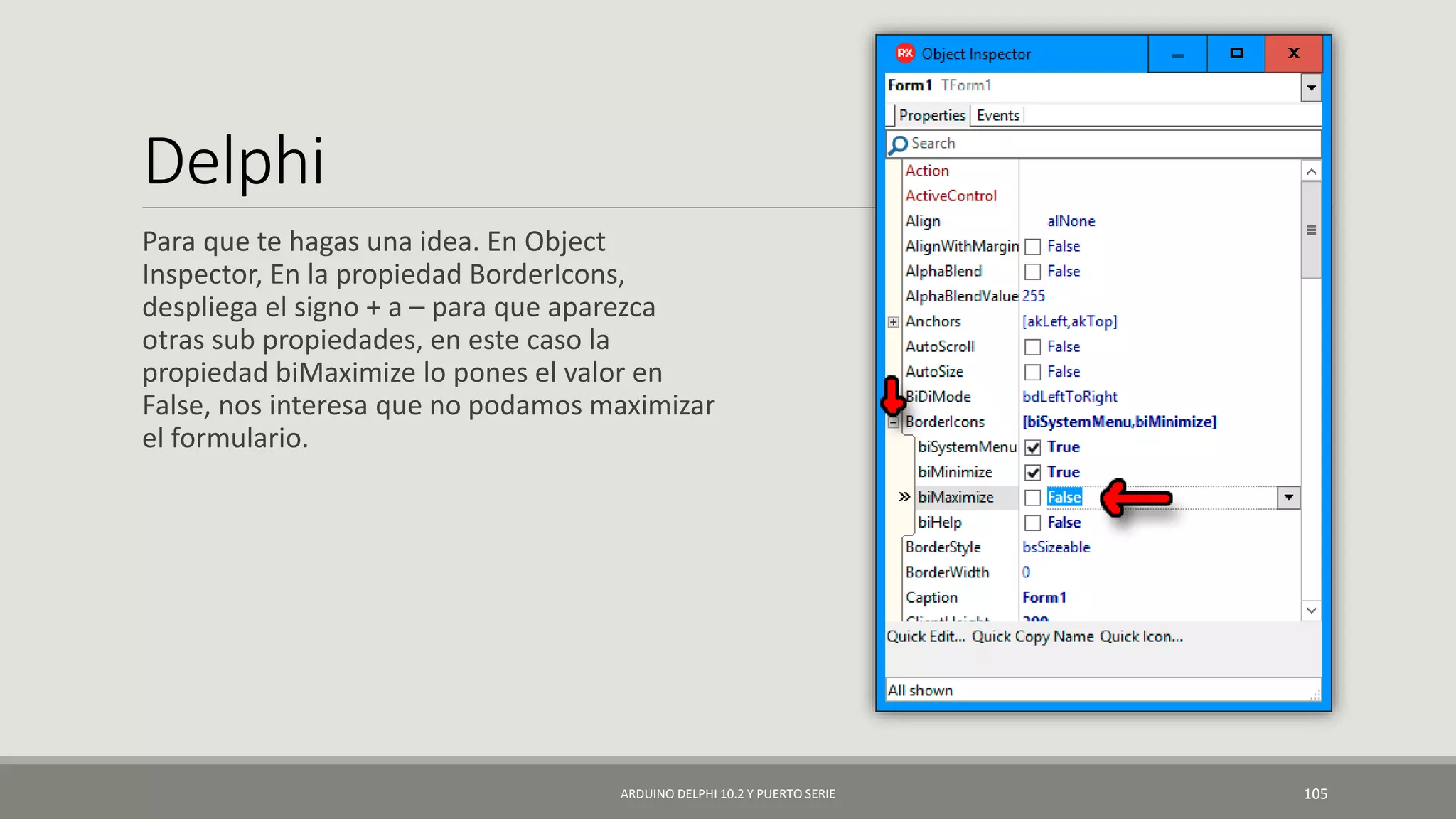Select the BorderStyle property name

[x=943, y=547]
